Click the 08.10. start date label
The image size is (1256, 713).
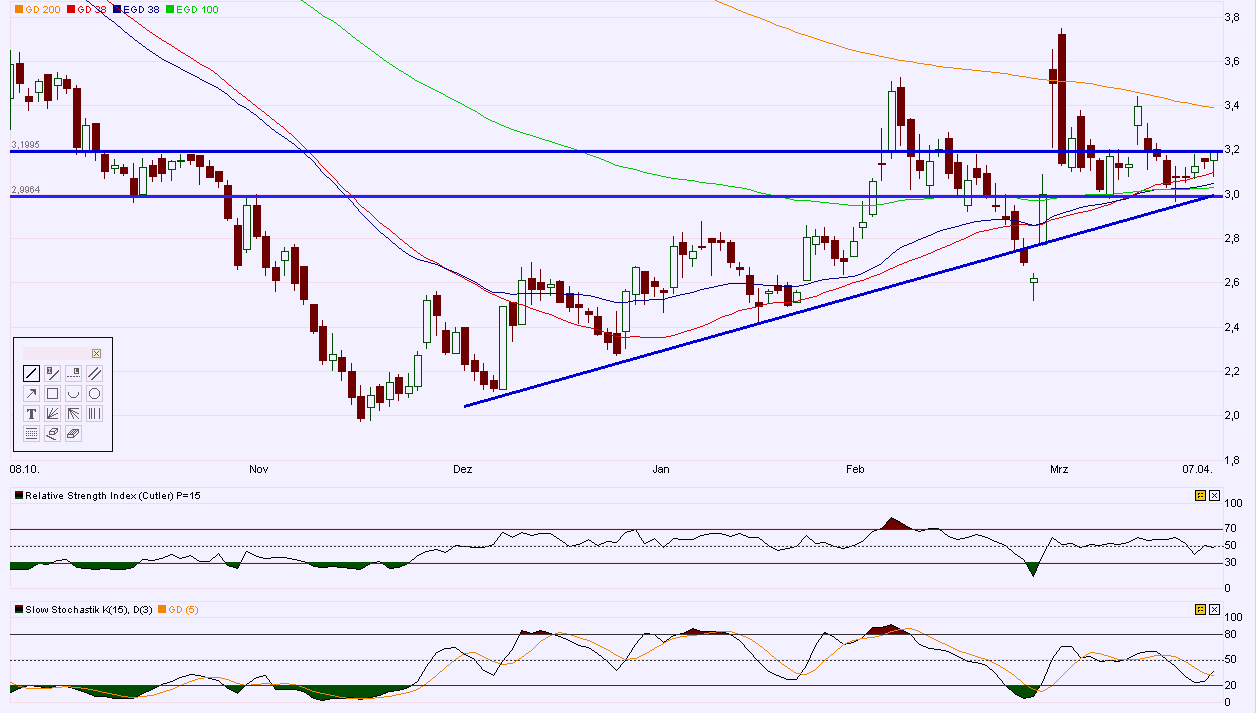coord(23,468)
